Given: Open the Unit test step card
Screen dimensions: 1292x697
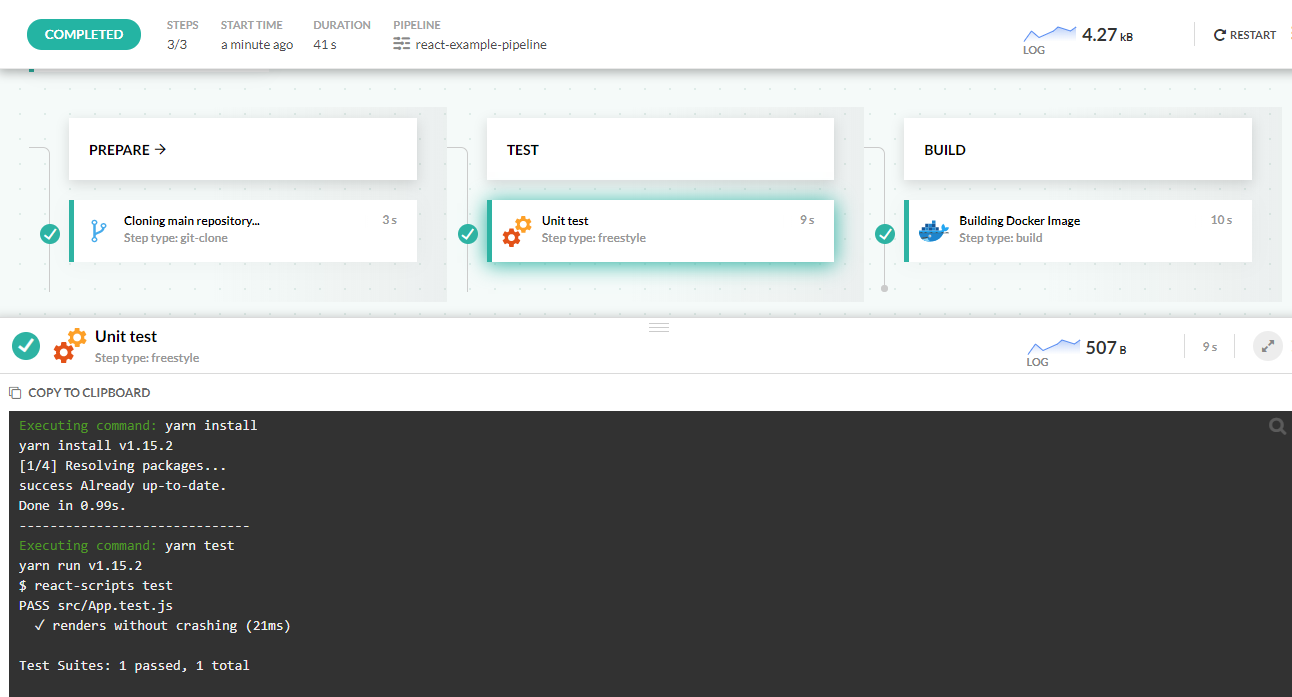Looking at the screenshot, I should pyautogui.click(x=660, y=231).
